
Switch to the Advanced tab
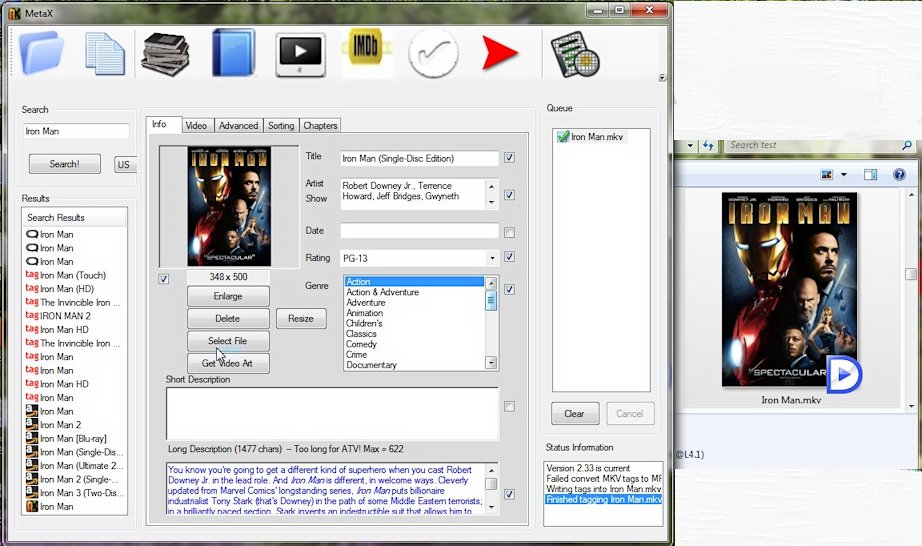tap(238, 126)
